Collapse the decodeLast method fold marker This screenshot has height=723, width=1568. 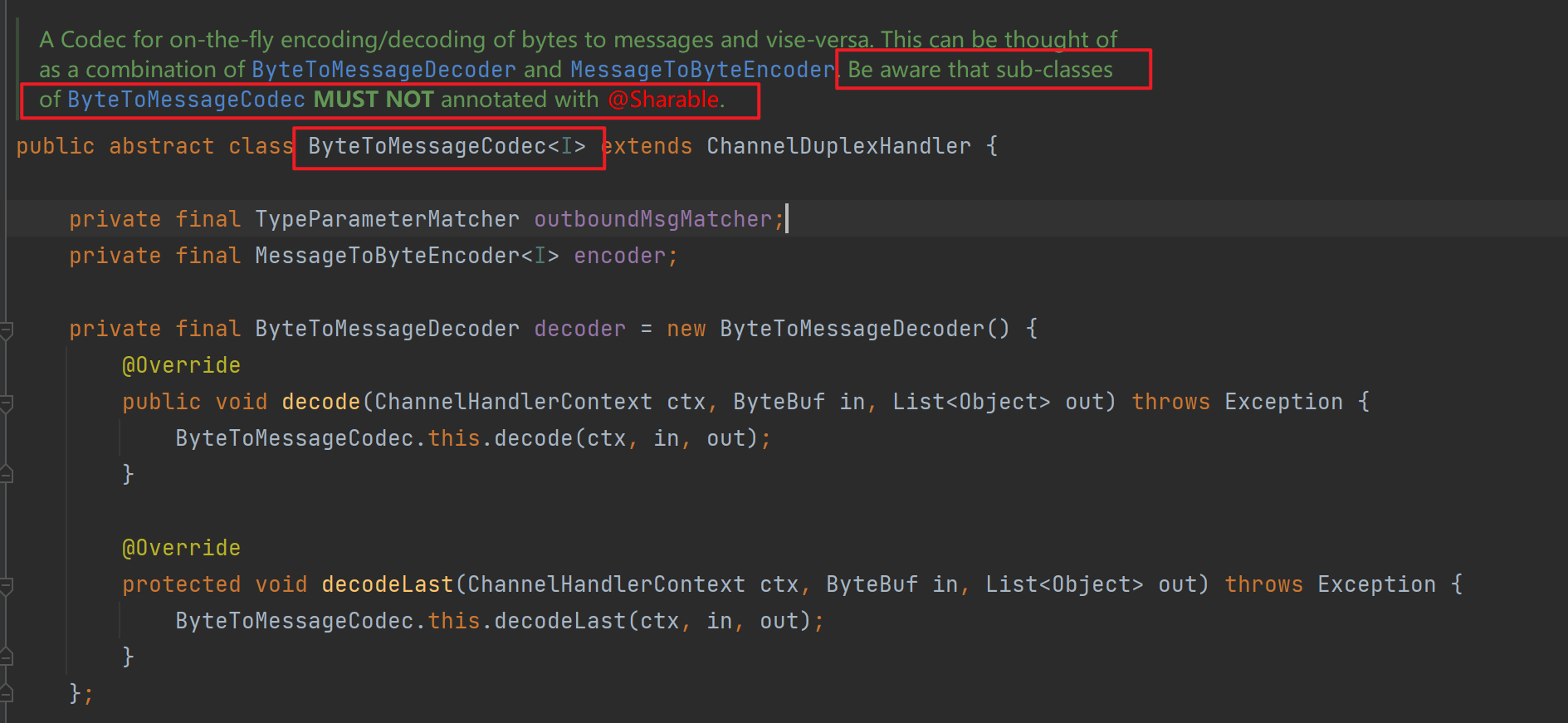coord(6,587)
